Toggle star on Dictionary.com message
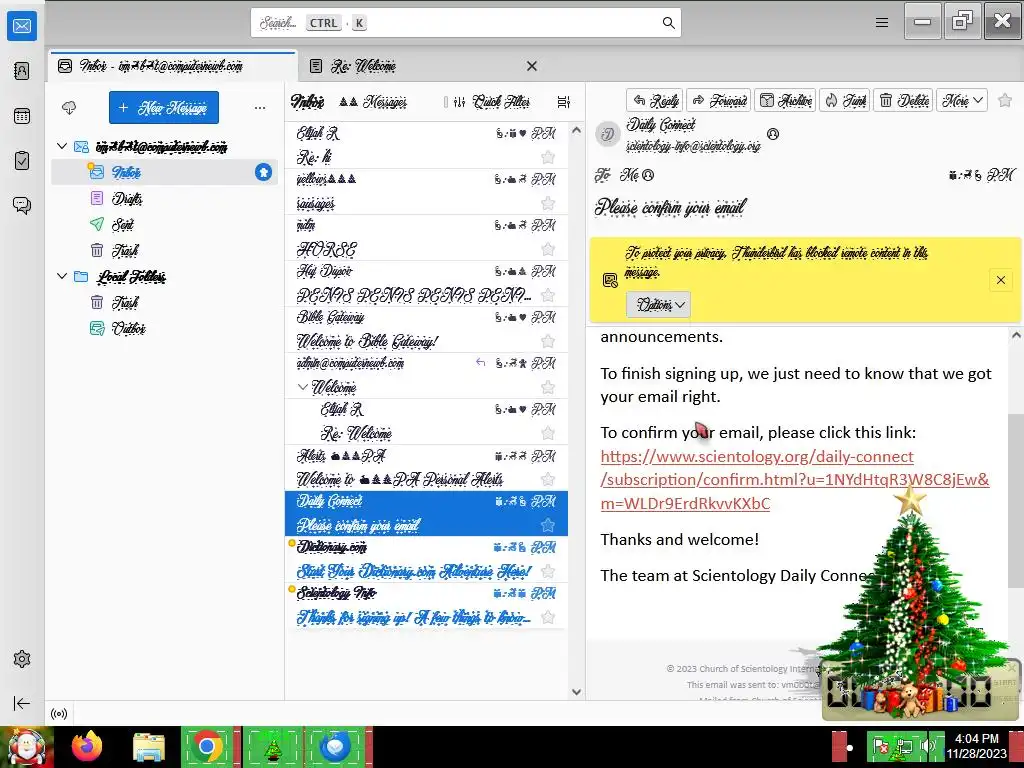This screenshot has width=1024, height=768. tap(548, 571)
